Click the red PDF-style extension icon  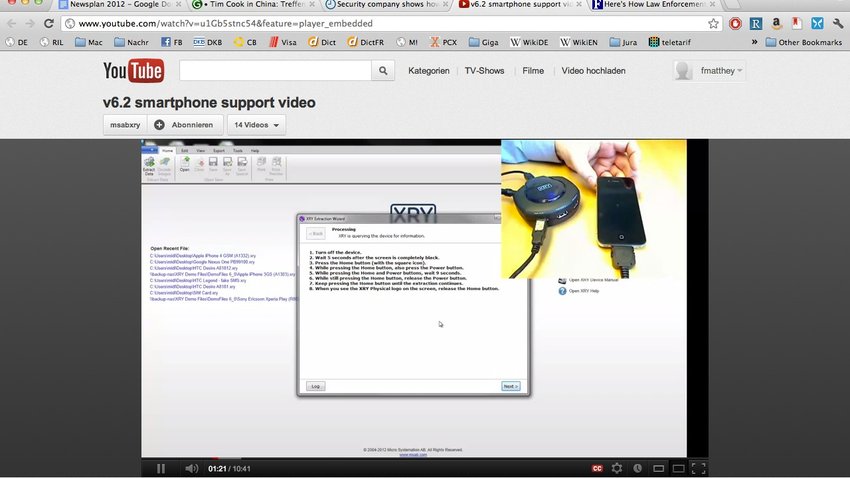tap(797, 23)
